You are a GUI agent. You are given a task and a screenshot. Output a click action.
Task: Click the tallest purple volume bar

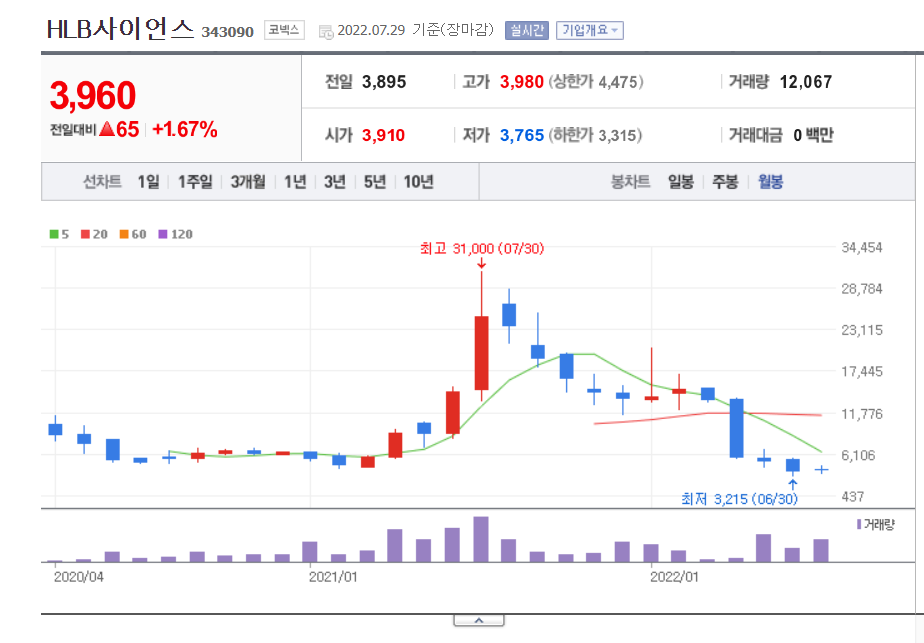point(481,539)
